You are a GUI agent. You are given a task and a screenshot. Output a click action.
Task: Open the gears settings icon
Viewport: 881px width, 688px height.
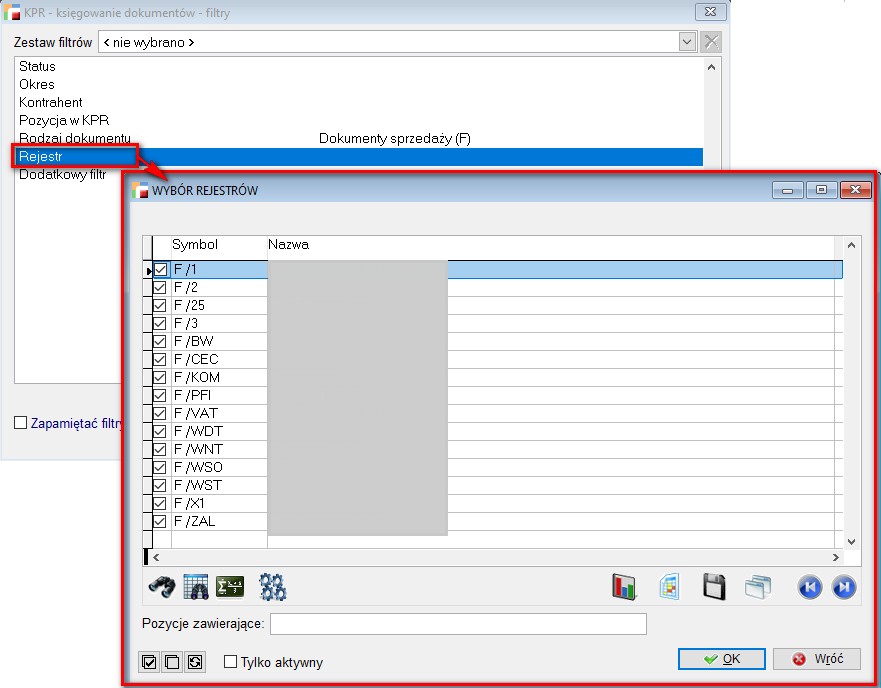pyautogui.click(x=272, y=587)
